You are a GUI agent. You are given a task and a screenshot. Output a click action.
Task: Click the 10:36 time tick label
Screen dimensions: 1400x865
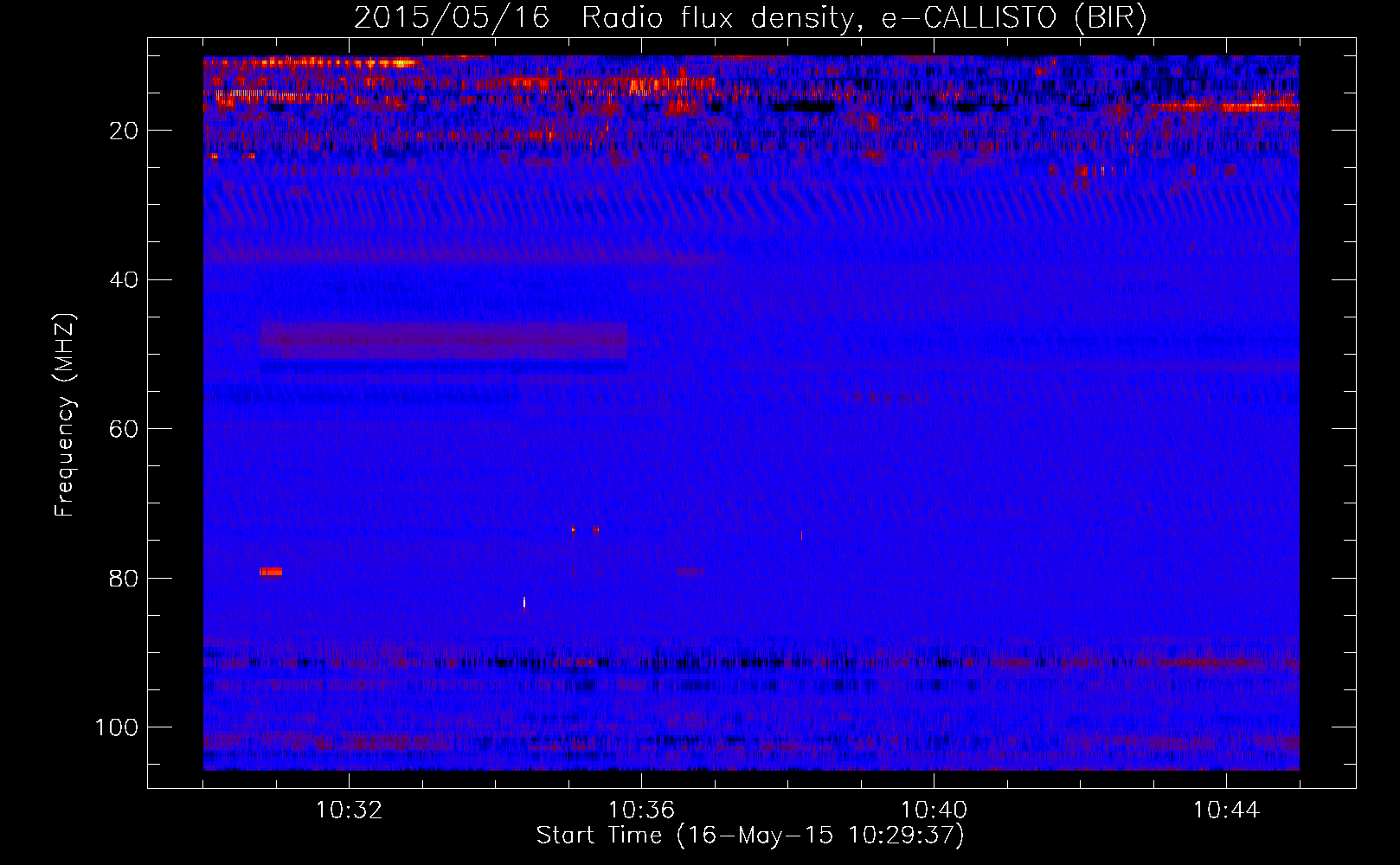point(641,811)
